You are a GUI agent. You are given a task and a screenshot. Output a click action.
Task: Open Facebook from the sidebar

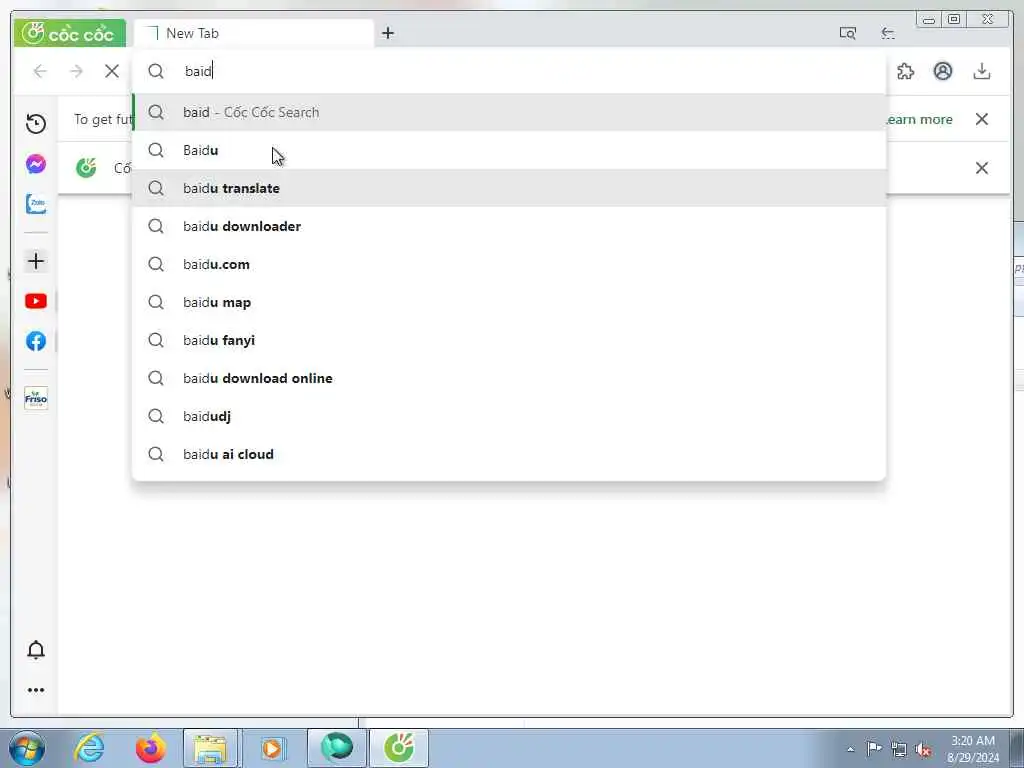point(36,341)
